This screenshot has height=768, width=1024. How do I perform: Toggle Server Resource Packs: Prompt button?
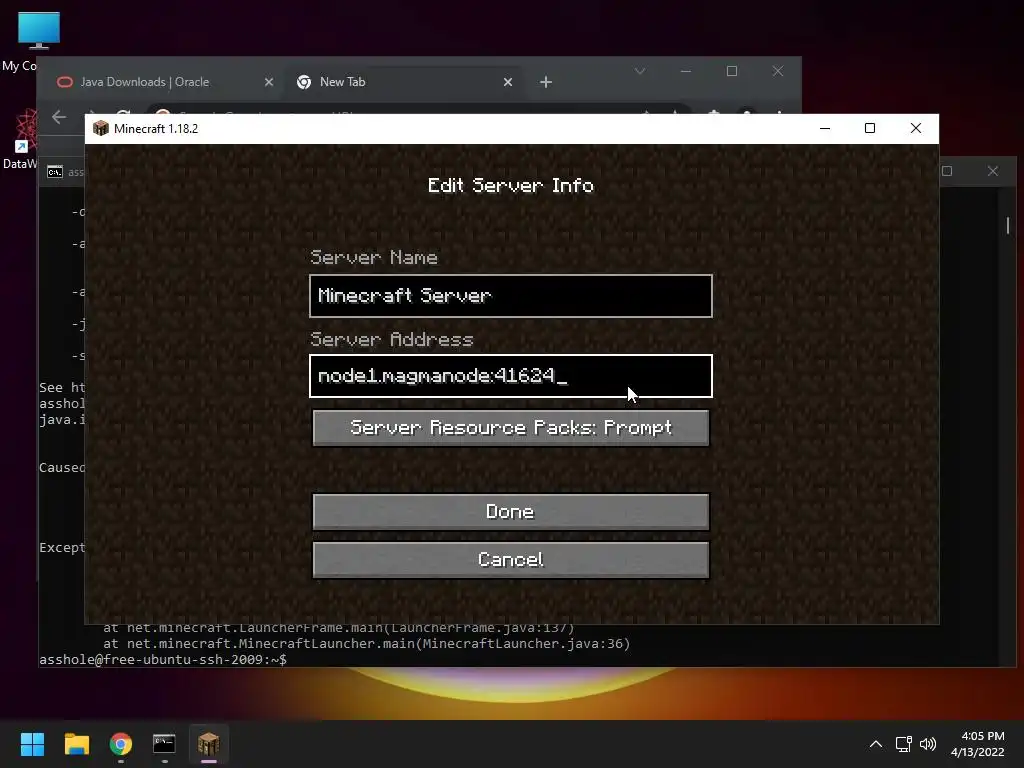[511, 428]
